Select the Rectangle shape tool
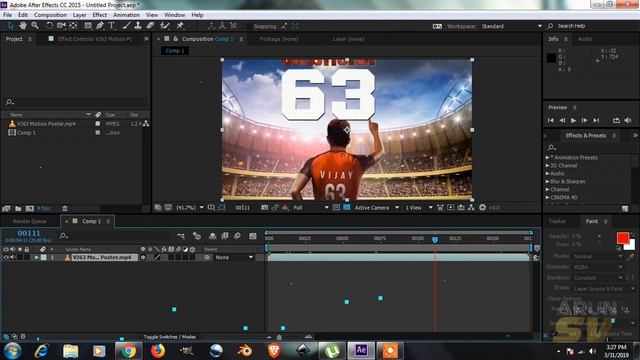 [x=88, y=26]
